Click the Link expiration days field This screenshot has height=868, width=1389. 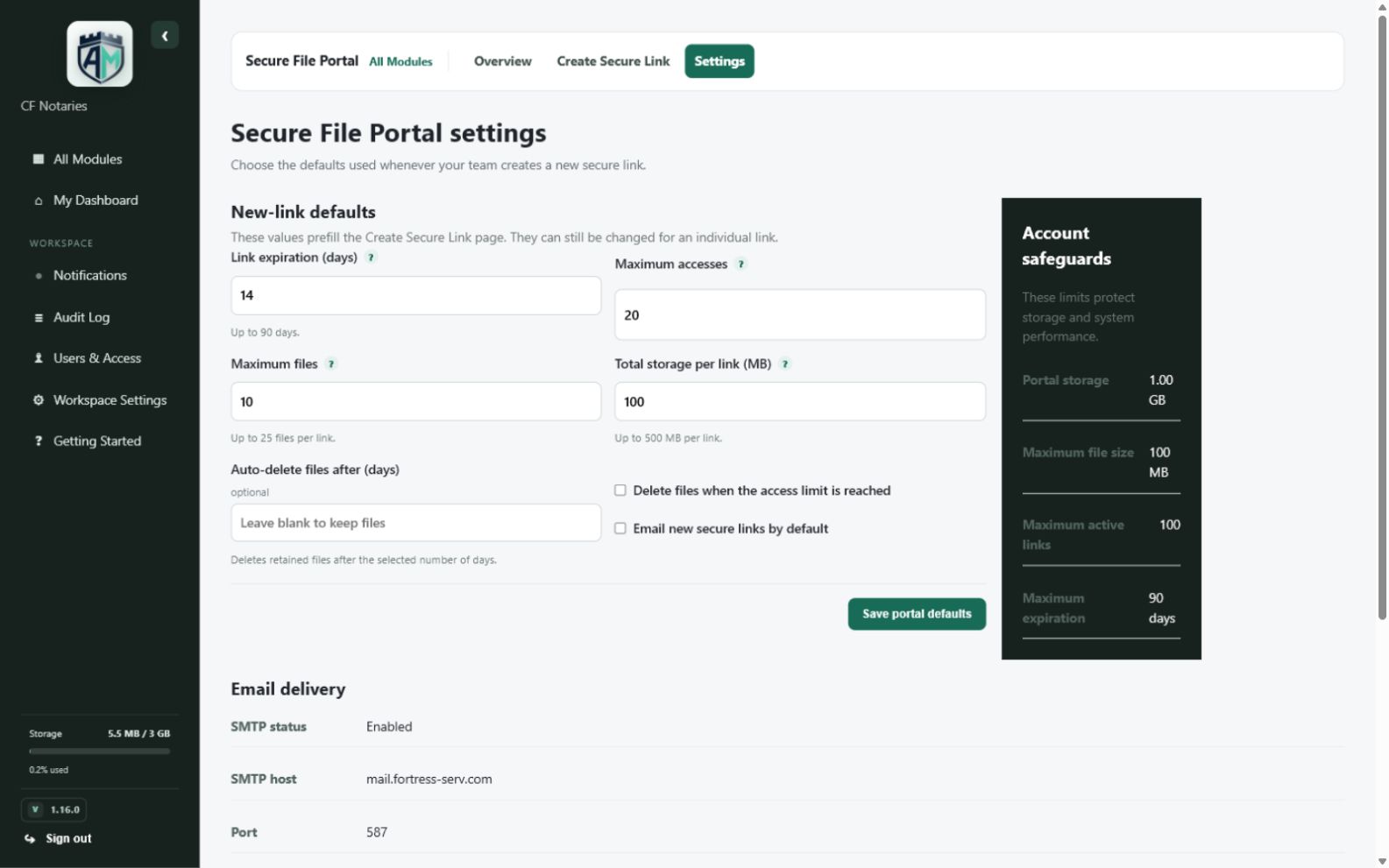[x=416, y=296]
